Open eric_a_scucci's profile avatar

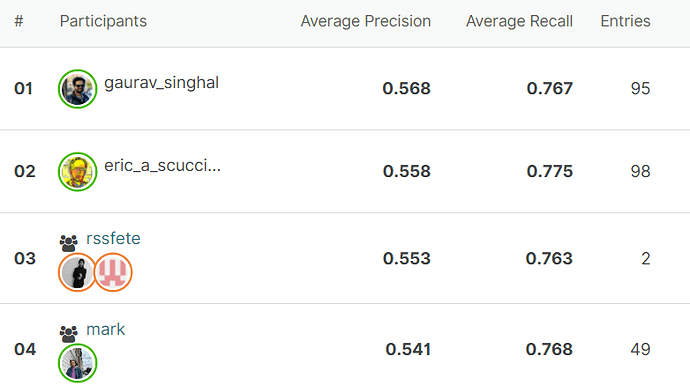tap(77, 172)
